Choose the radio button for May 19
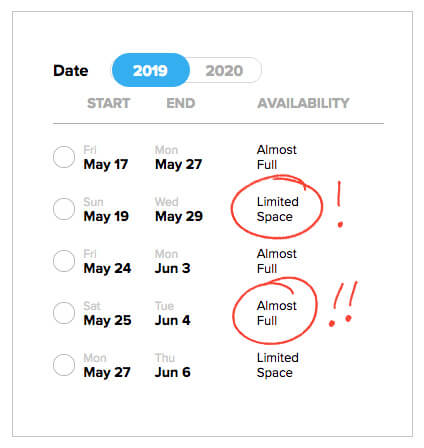Viewport: 424px width, 448px height. [x=64, y=209]
